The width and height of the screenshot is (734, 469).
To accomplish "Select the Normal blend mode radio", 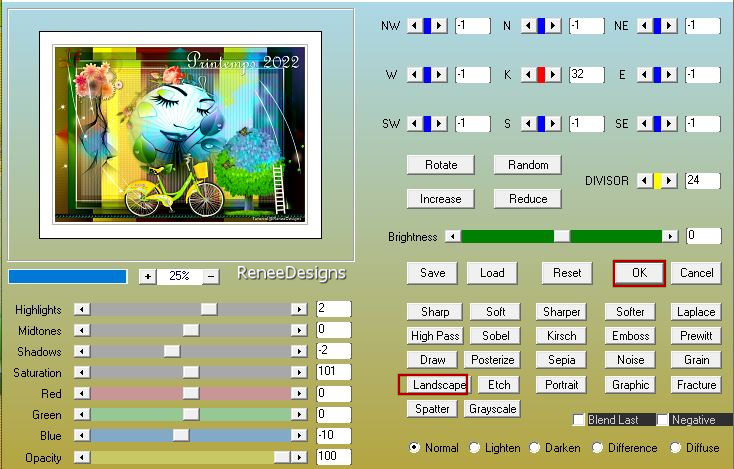I will point(414,447).
